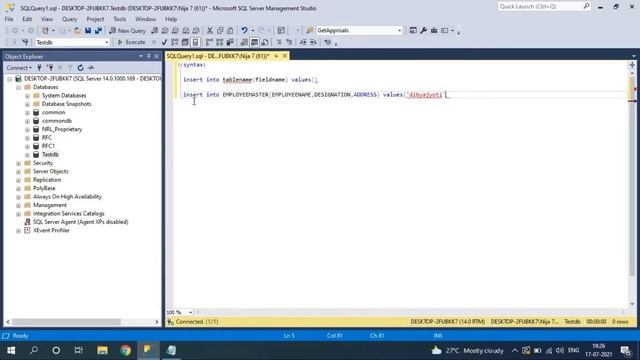The width and height of the screenshot is (640, 360).
Task: Open the View menu
Action: click(x=47, y=19)
